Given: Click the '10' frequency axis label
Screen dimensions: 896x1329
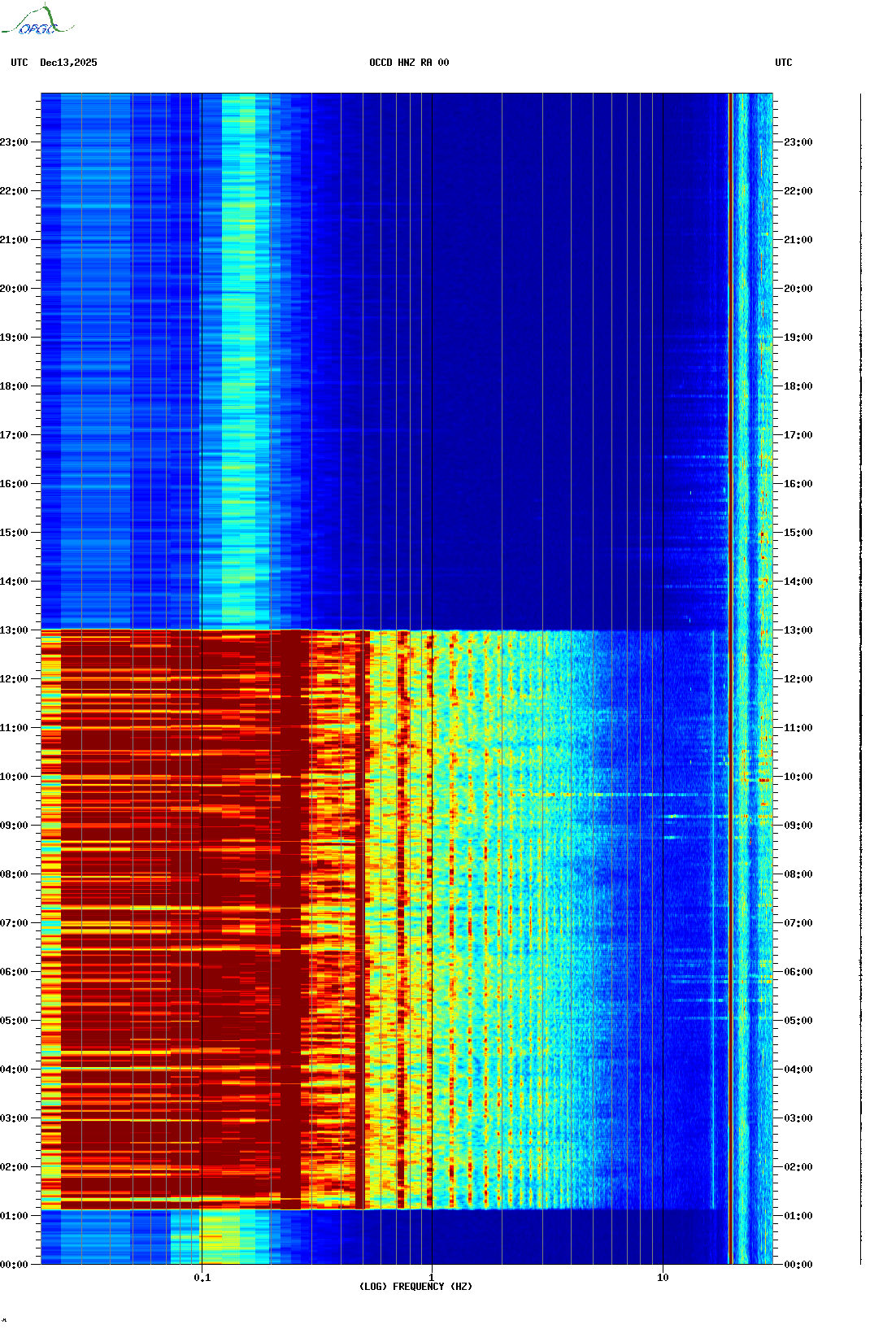Looking at the screenshot, I should coord(663,1277).
